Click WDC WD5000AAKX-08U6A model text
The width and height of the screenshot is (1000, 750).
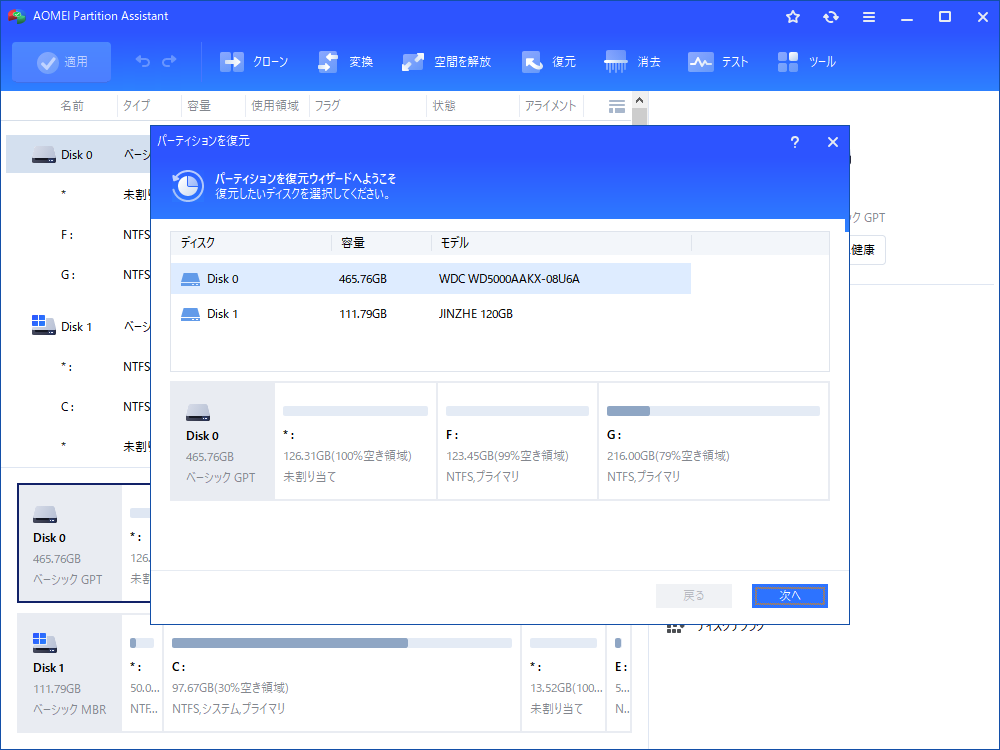(x=509, y=279)
